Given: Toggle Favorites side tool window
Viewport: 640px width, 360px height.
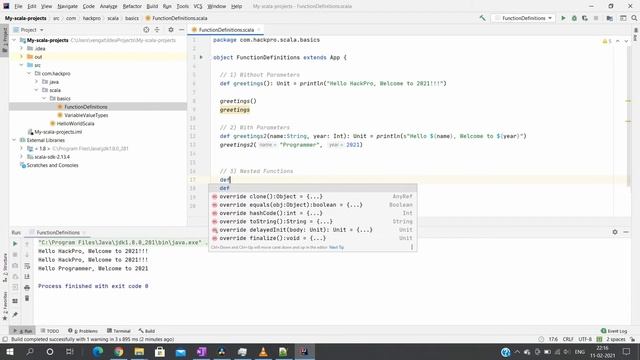Looking at the screenshot, I should (x=4, y=306).
